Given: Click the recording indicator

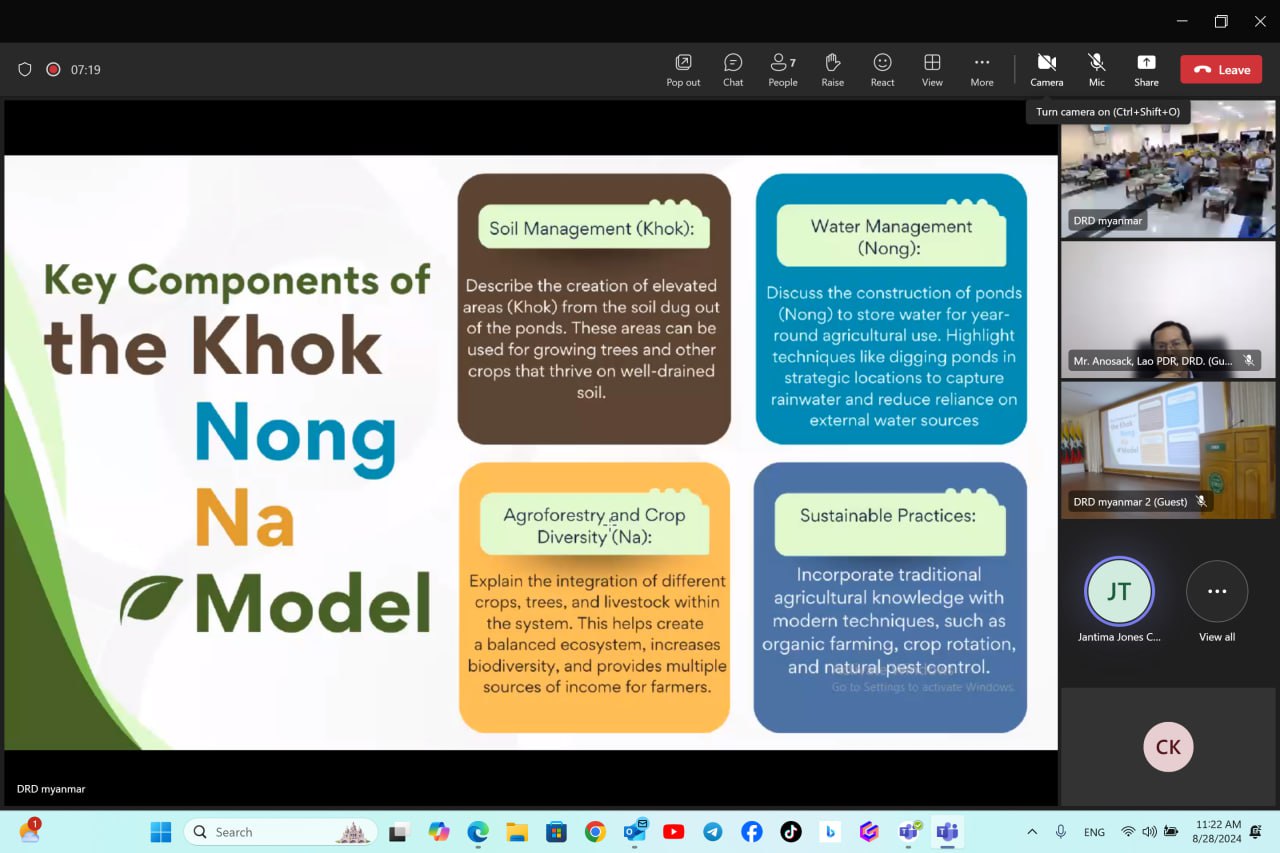Looking at the screenshot, I should click(x=53, y=70).
